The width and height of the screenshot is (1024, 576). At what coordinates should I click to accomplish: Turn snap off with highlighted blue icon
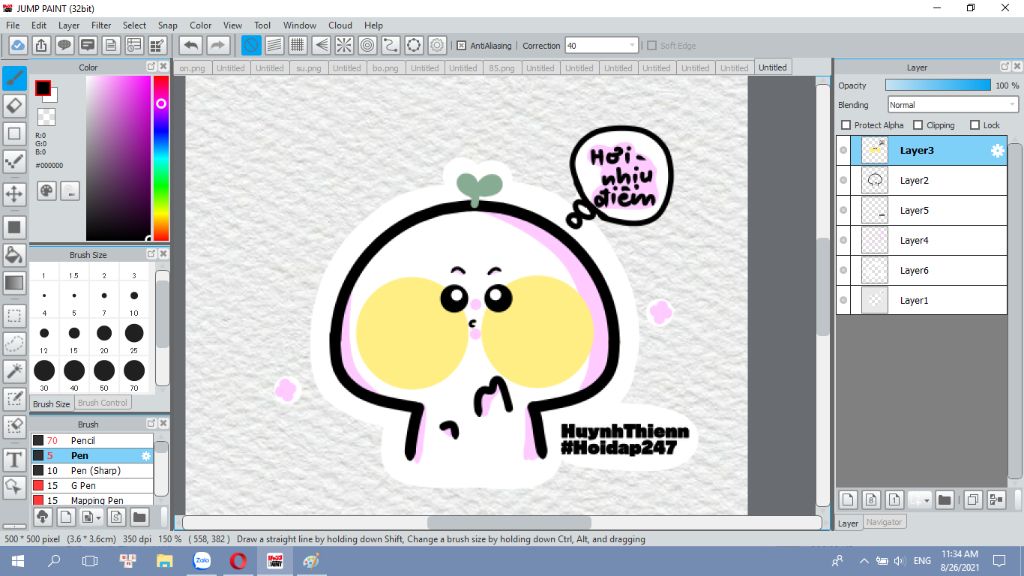[x=251, y=45]
